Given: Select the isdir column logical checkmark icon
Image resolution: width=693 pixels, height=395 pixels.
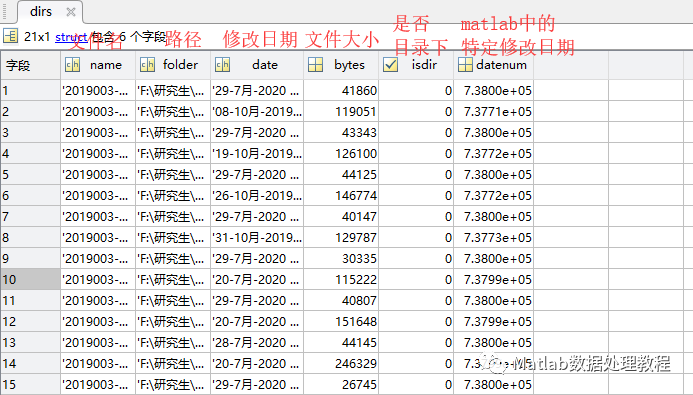Looking at the screenshot, I should coord(390,65).
